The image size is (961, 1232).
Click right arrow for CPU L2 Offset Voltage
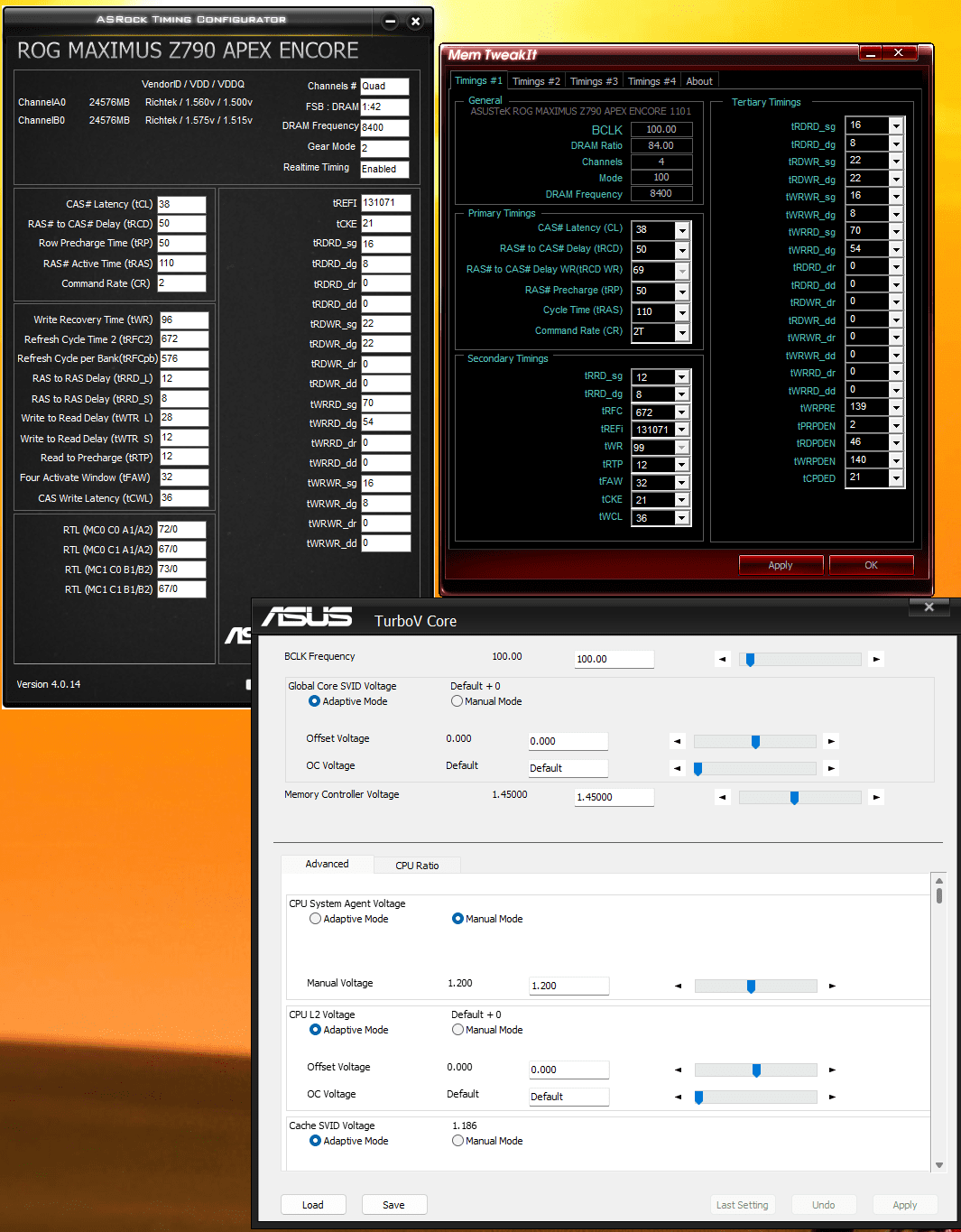pos(832,1070)
